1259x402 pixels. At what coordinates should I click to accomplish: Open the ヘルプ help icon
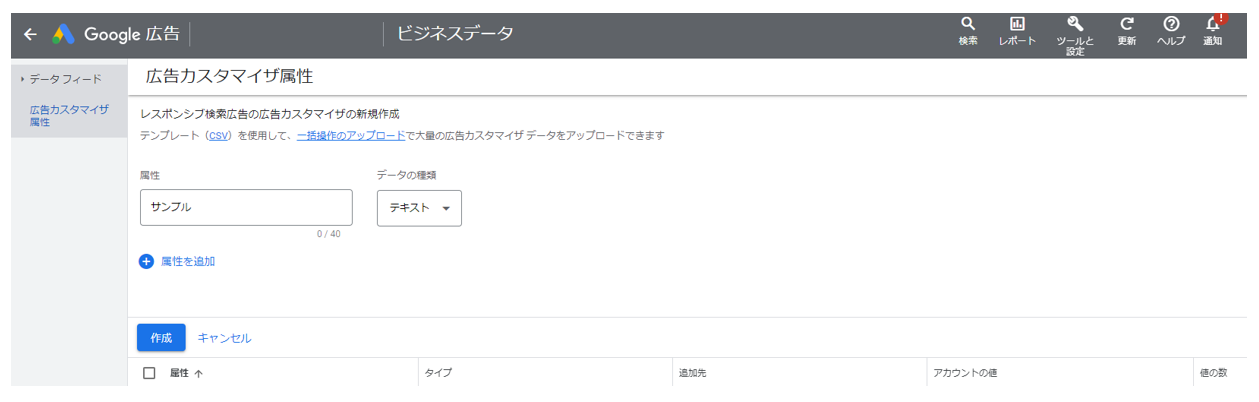(x=1171, y=32)
